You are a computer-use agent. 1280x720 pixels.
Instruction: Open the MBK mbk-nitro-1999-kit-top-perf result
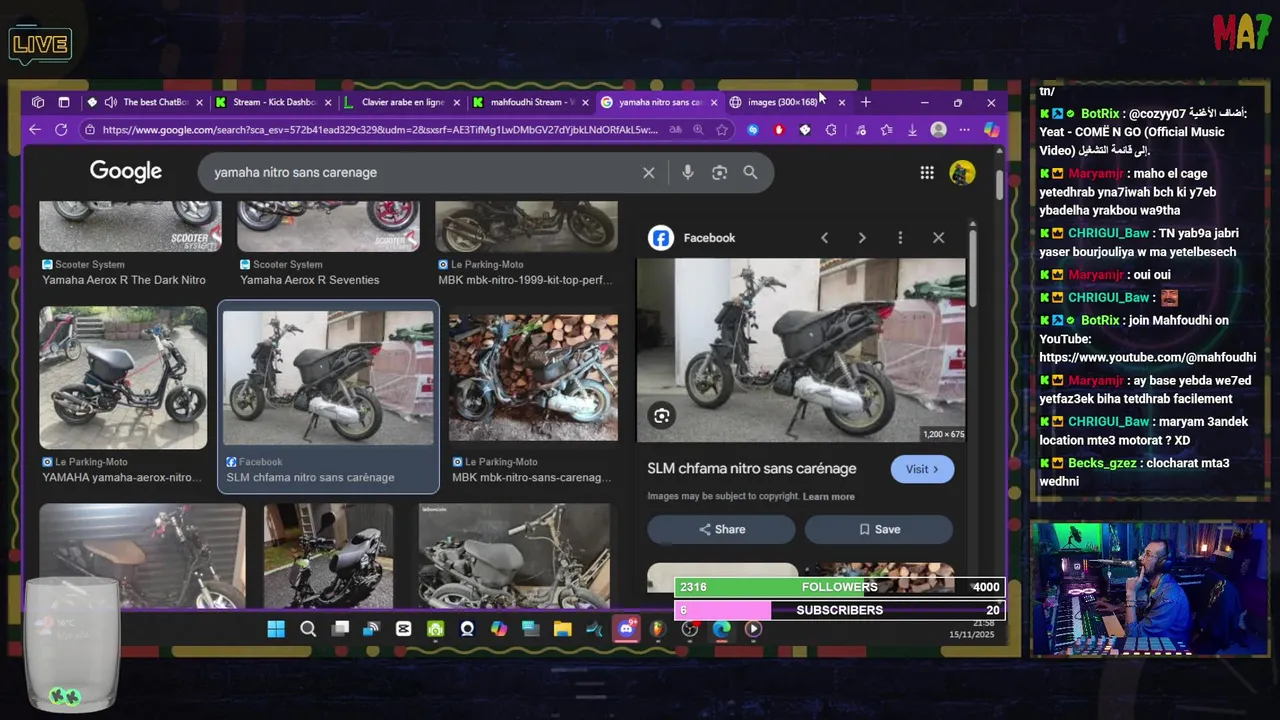click(526, 226)
